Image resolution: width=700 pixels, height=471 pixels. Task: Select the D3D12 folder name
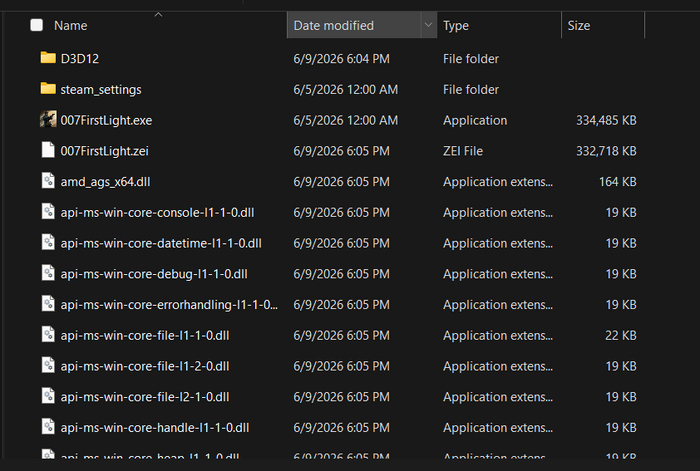[79, 58]
